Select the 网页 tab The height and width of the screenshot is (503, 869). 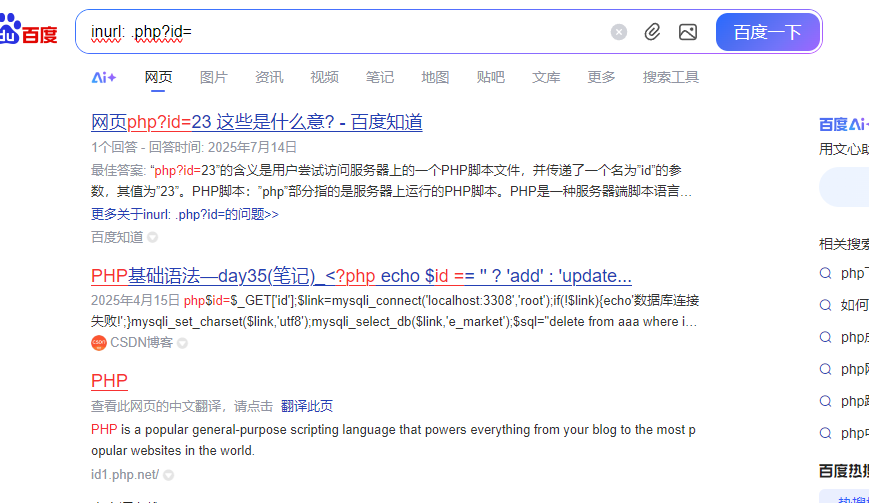pyautogui.click(x=159, y=77)
